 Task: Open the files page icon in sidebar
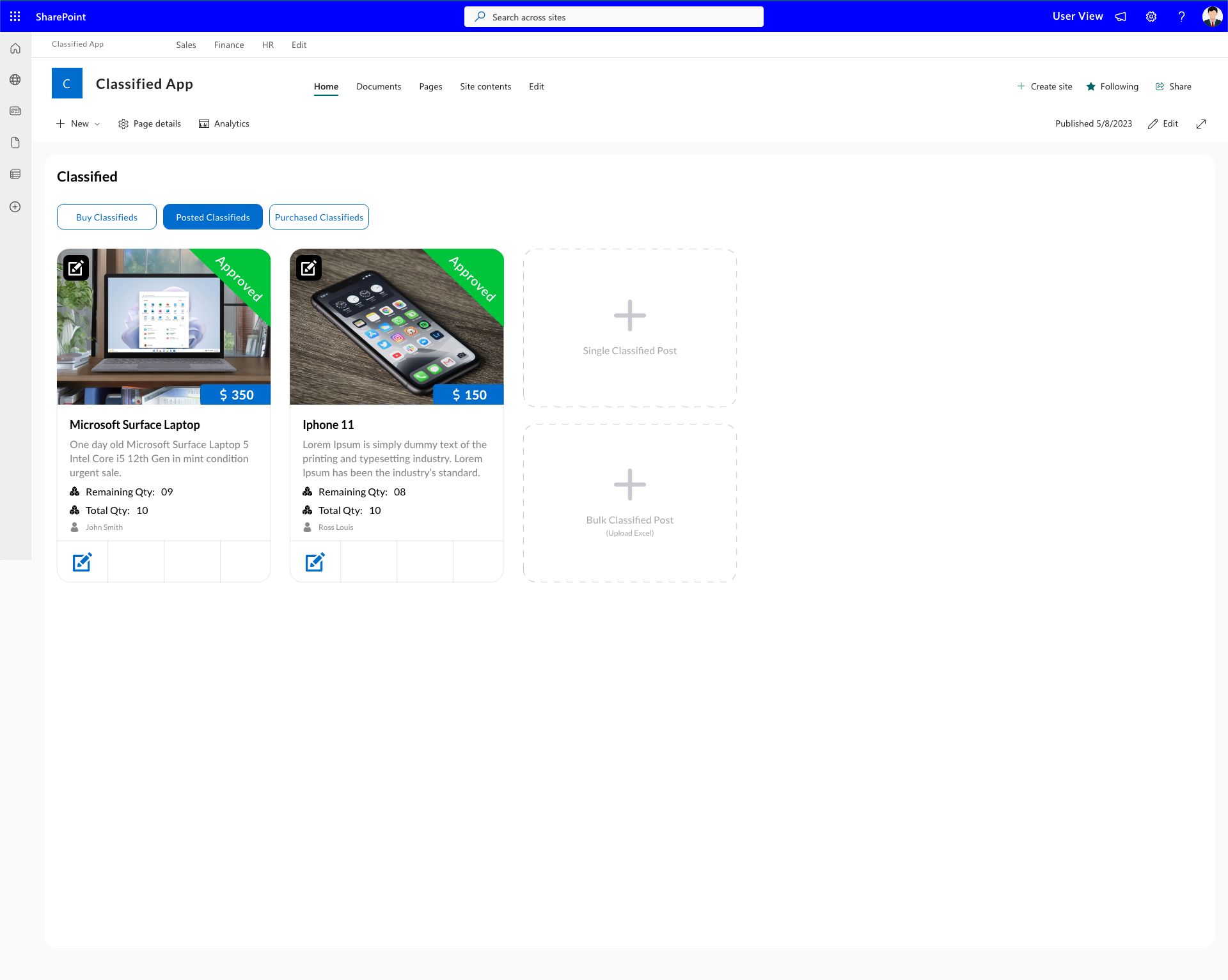click(x=15, y=143)
